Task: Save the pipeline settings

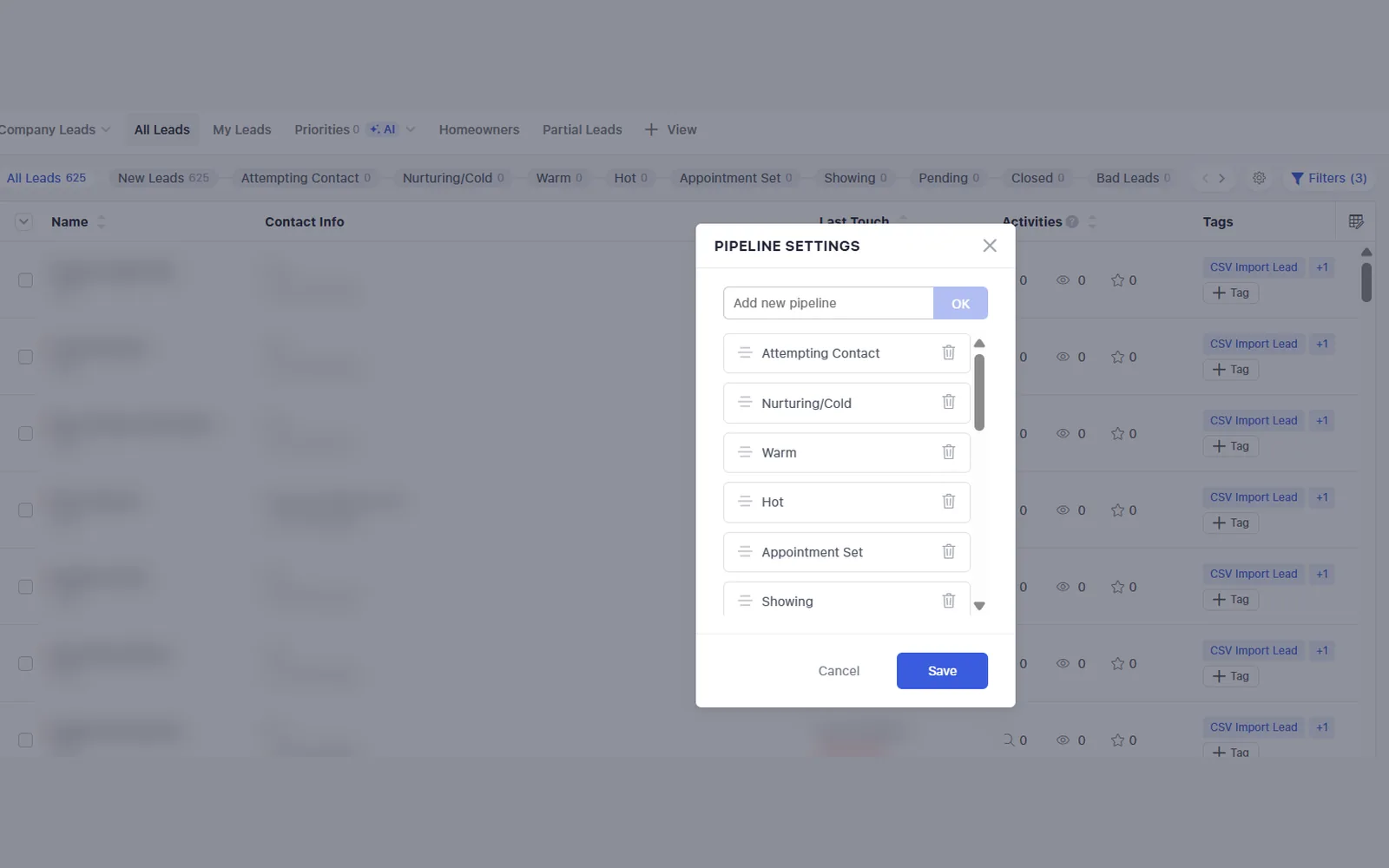Action: tap(942, 671)
